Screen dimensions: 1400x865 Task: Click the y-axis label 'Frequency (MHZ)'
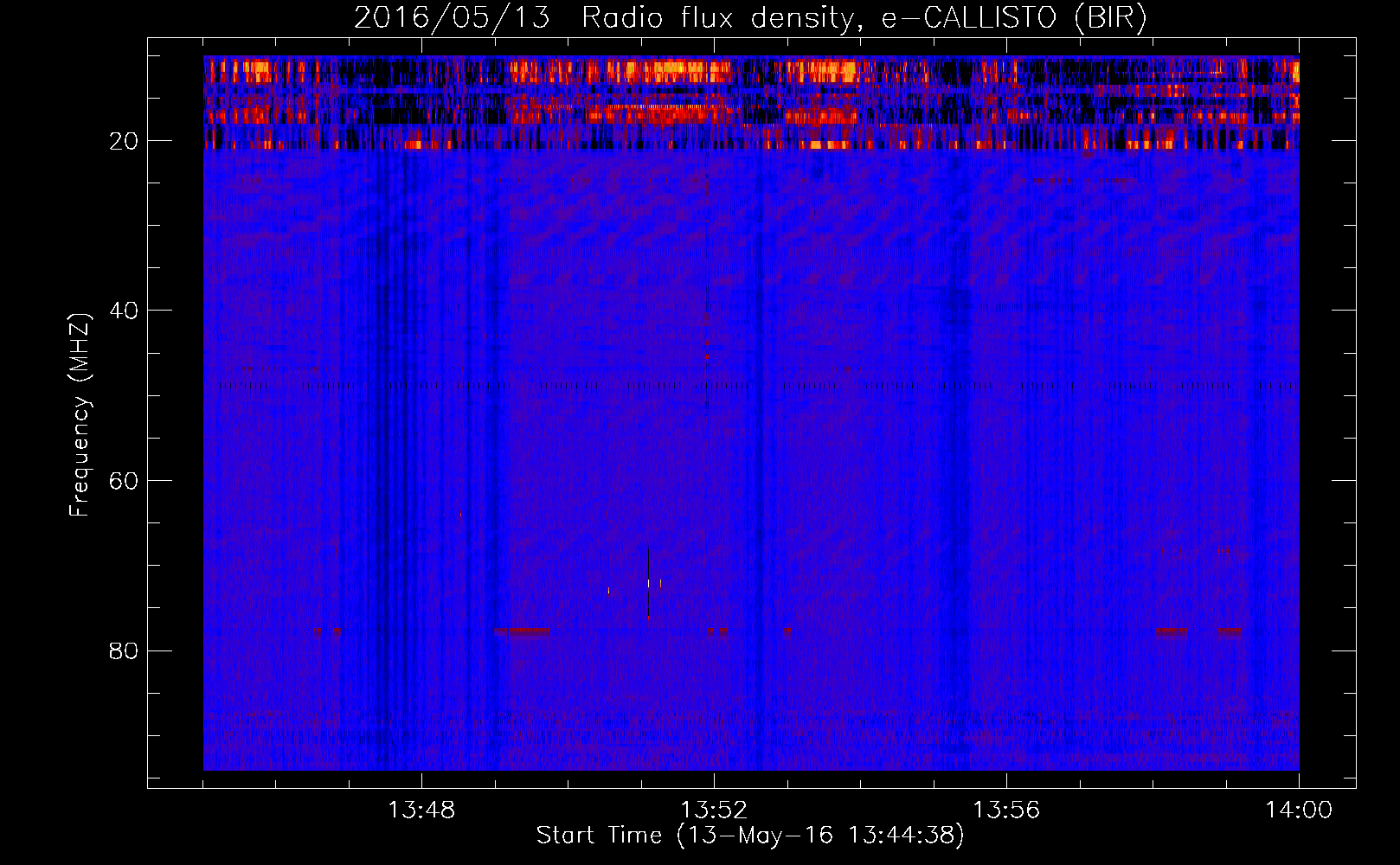(x=80, y=415)
